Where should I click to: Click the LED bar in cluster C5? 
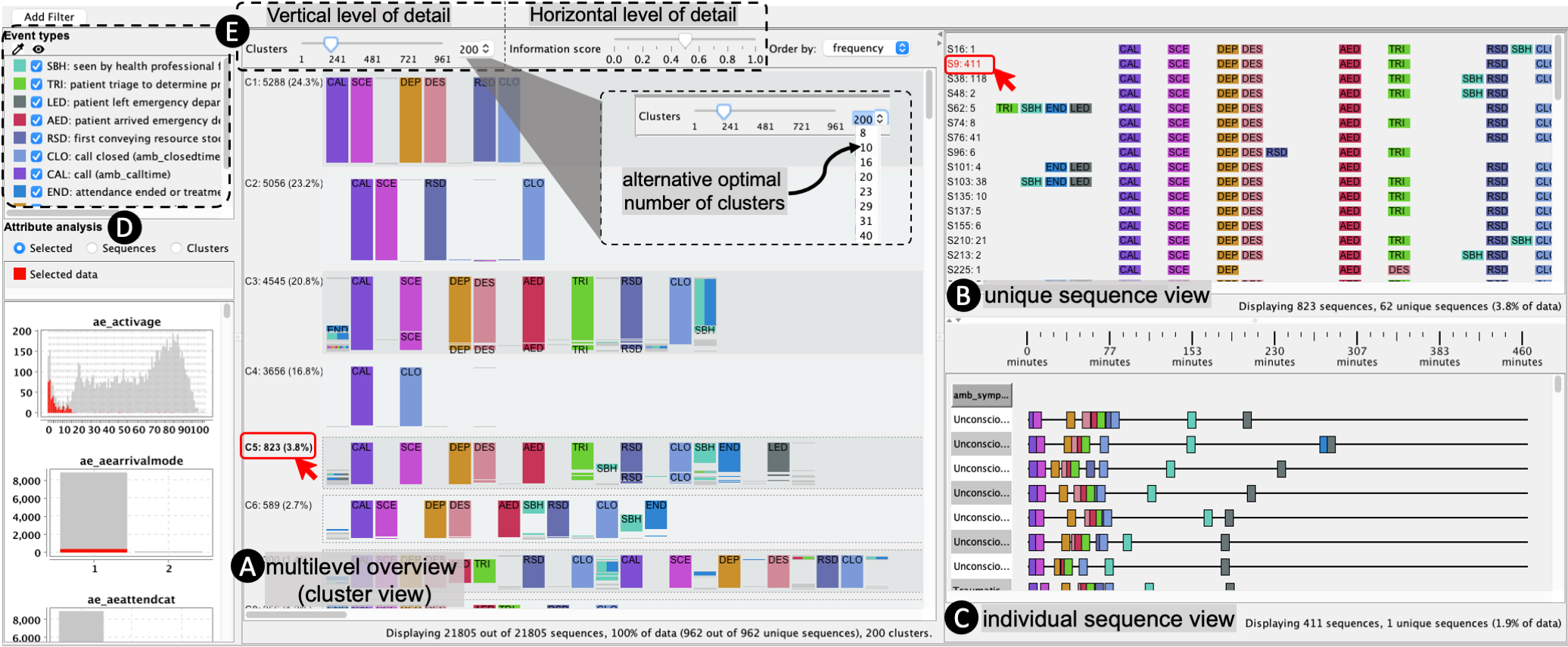click(778, 459)
